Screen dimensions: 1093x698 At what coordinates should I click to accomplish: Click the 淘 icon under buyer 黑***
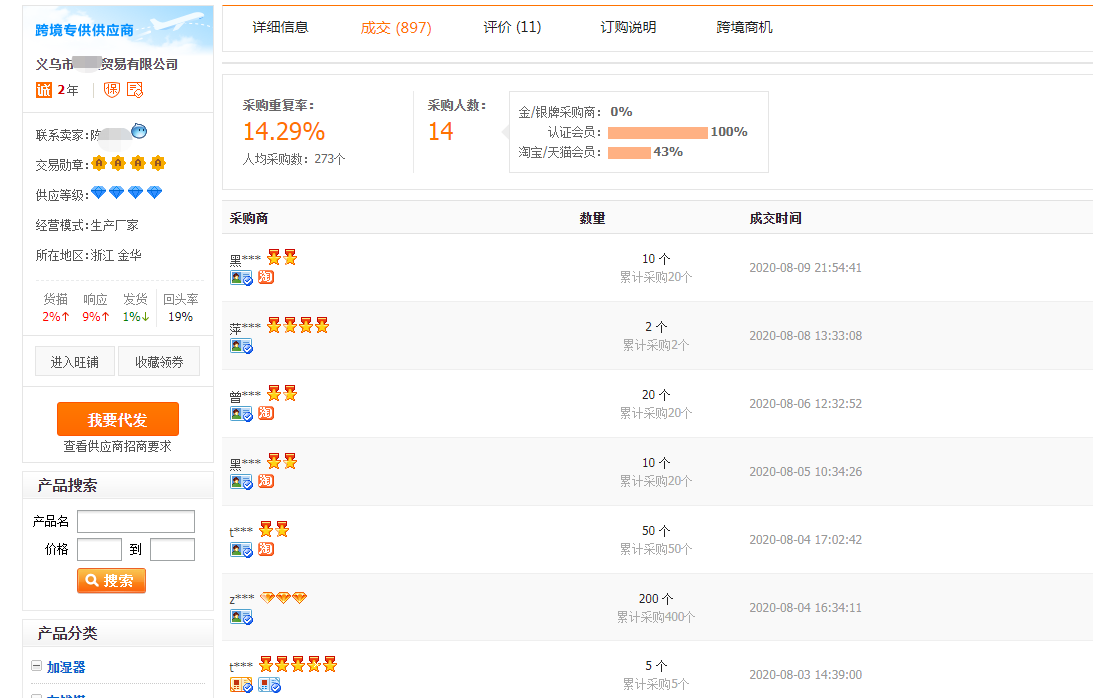pos(265,277)
